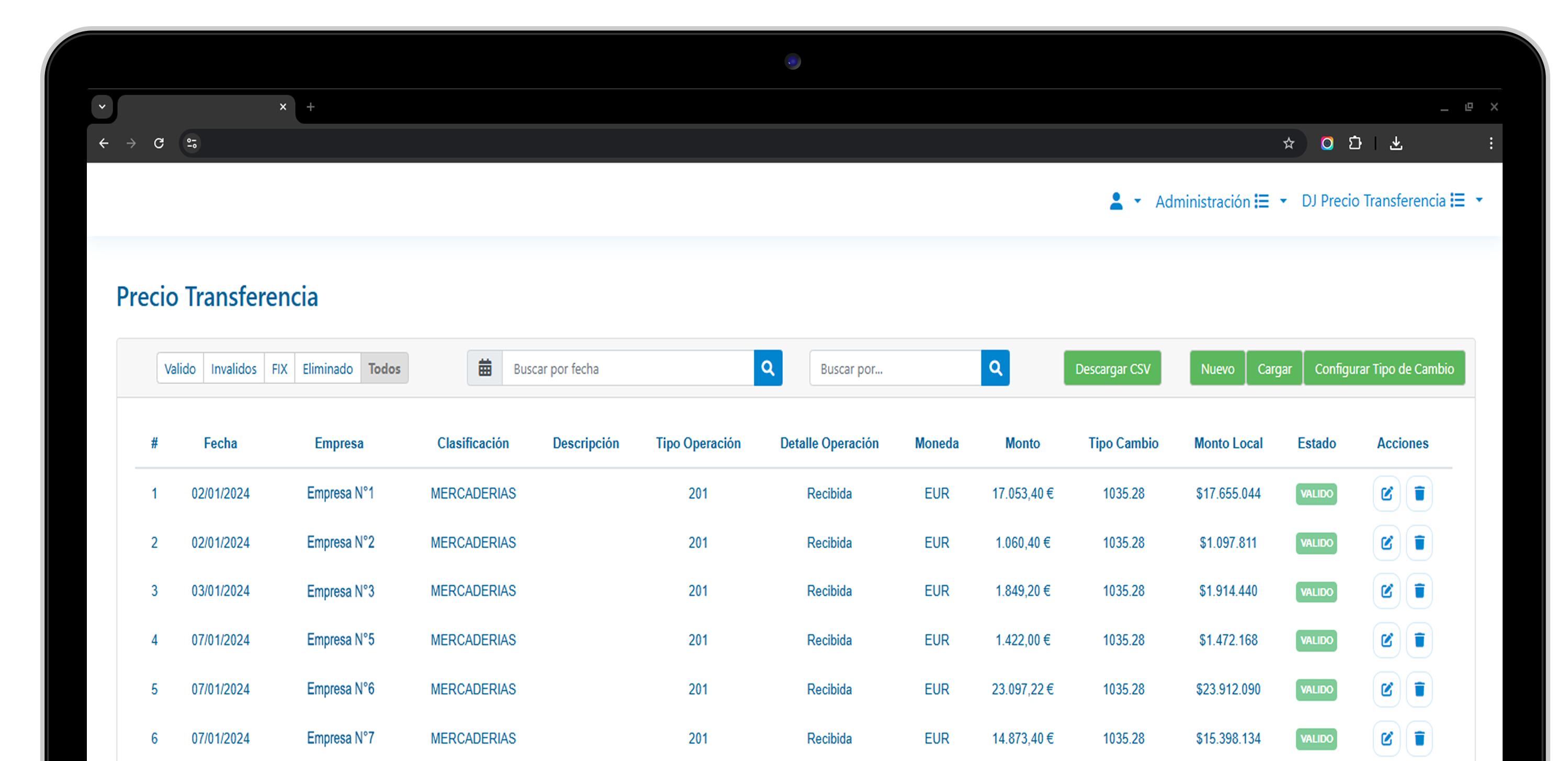Select the Todos filter tab
This screenshot has width=1568, height=761.
click(384, 369)
